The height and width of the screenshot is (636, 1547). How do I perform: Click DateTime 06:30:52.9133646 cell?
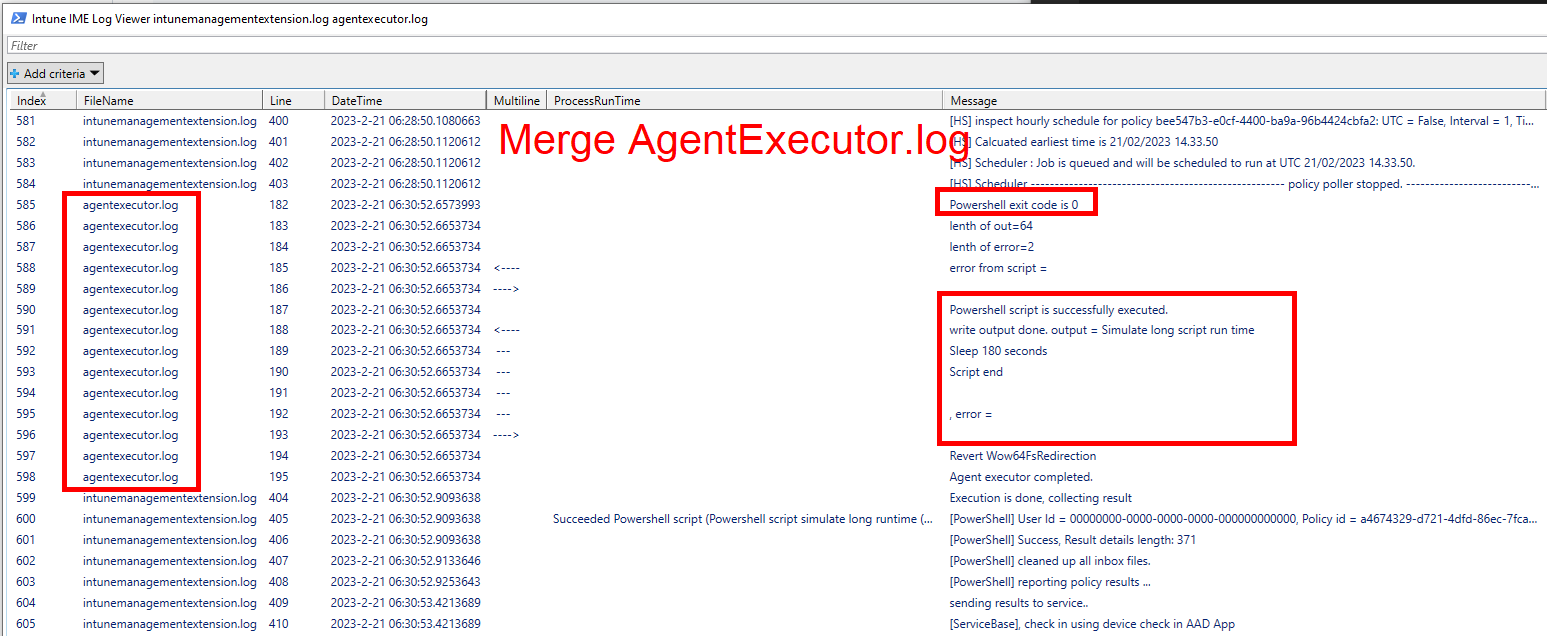405,561
